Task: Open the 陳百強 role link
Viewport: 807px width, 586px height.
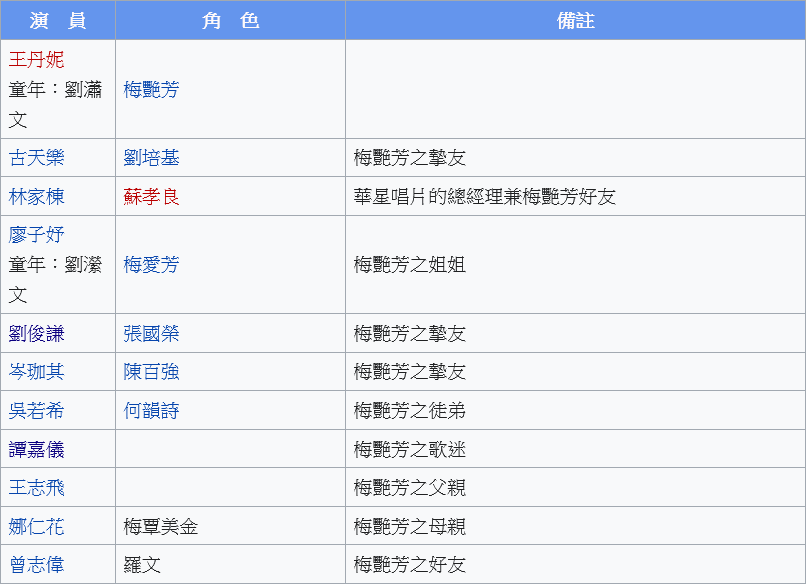Action: pyautogui.click(x=151, y=371)
